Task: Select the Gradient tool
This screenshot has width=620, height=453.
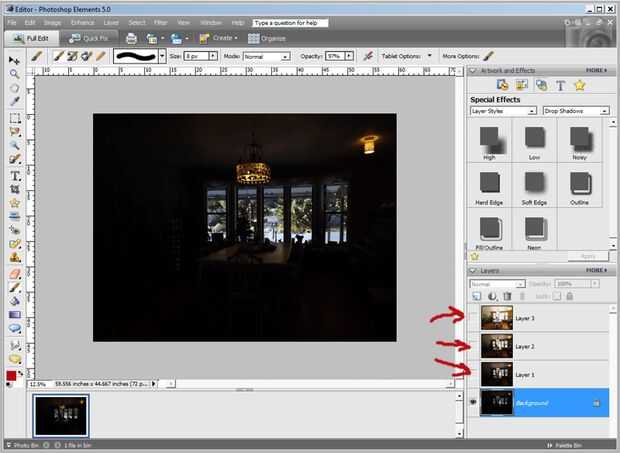Action: click(15, 315)
